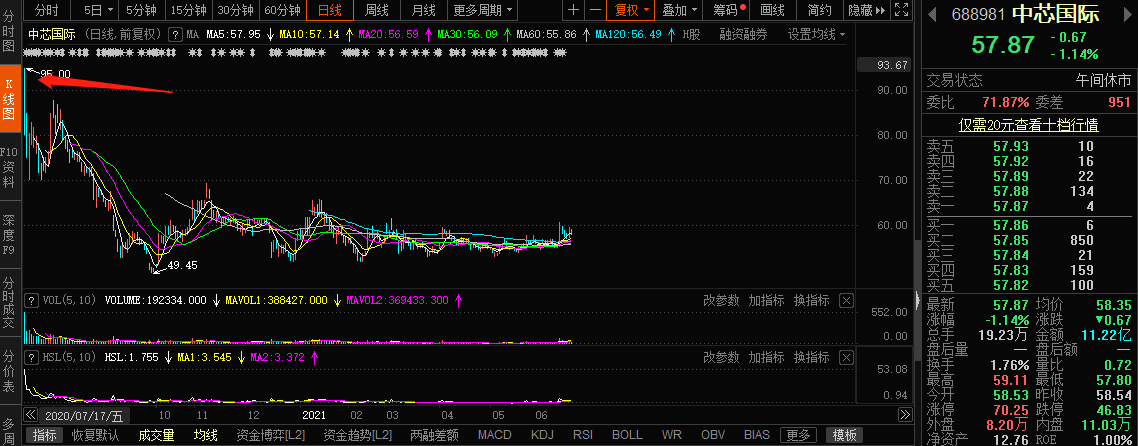Open the 复权 dropdown
The height and width of the screenshot is (446, 1138).
click(x=631, y=10)
